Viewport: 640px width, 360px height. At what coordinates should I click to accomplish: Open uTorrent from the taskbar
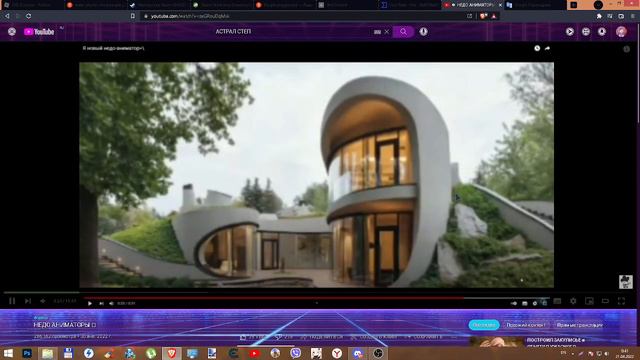151,353
